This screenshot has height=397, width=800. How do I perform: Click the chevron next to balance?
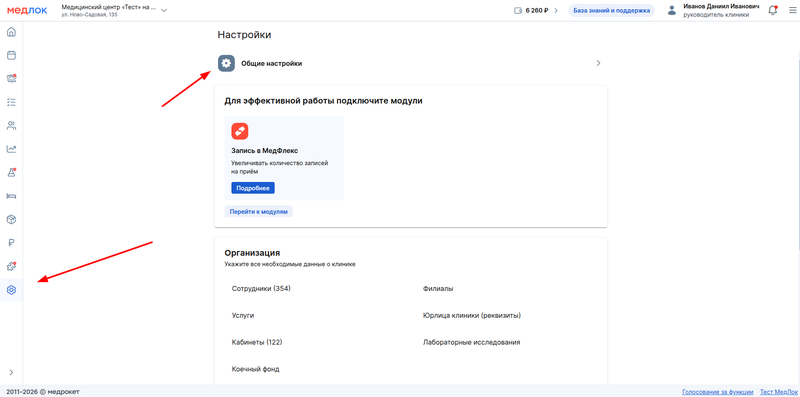pos(556,10)
